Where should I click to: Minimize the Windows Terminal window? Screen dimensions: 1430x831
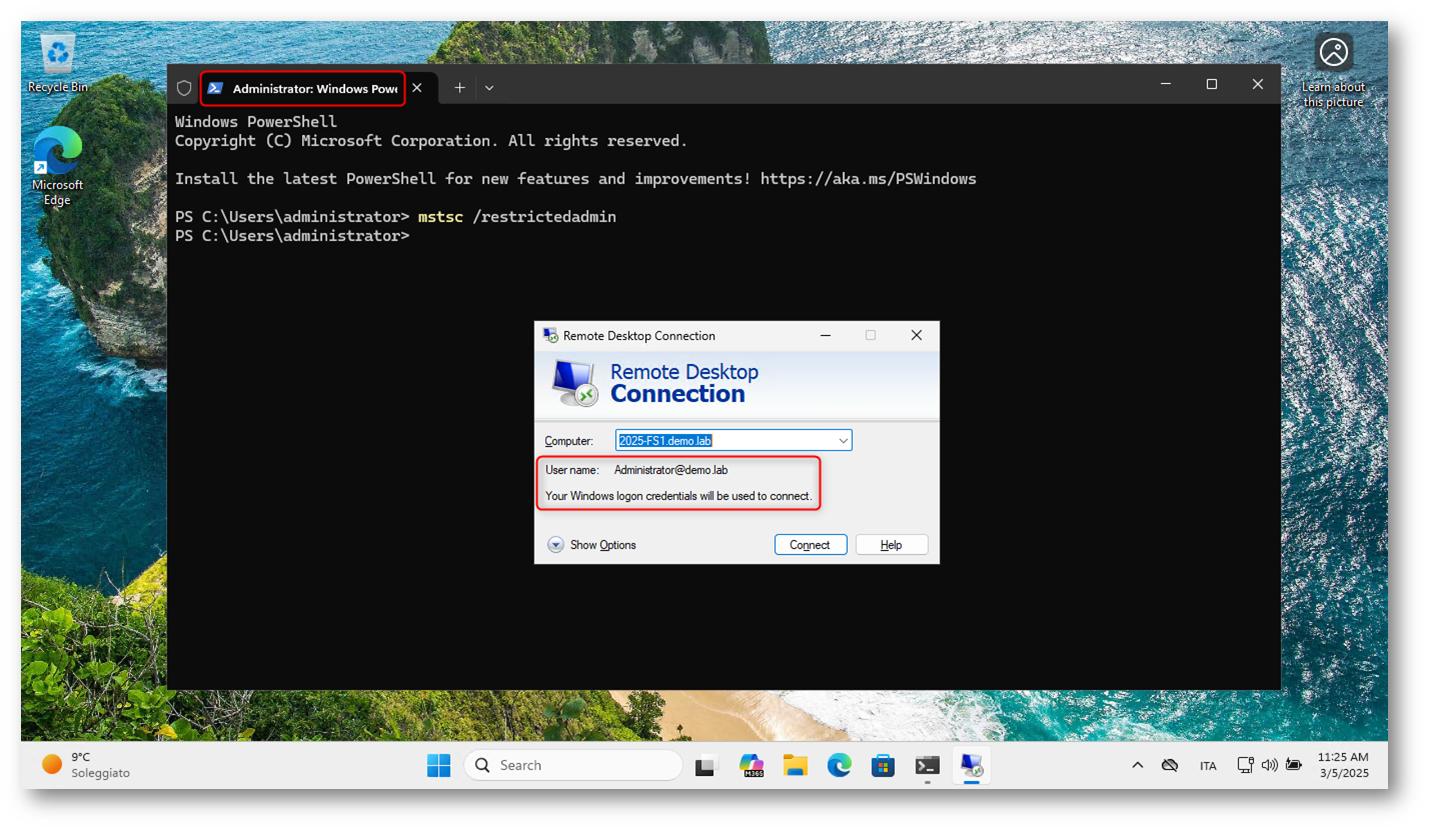pos(1165,85)
